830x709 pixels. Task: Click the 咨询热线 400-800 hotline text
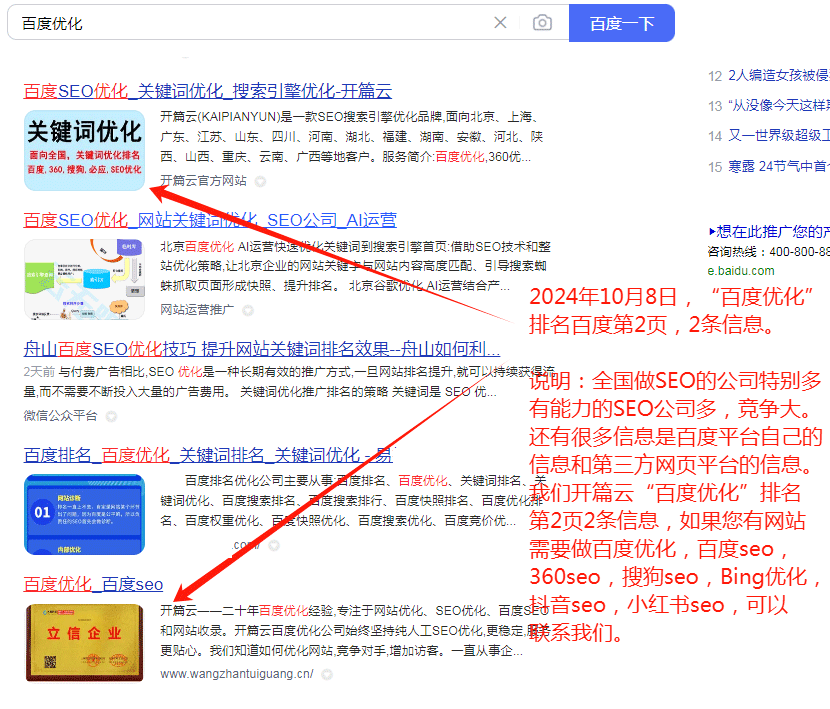(769, 252)
